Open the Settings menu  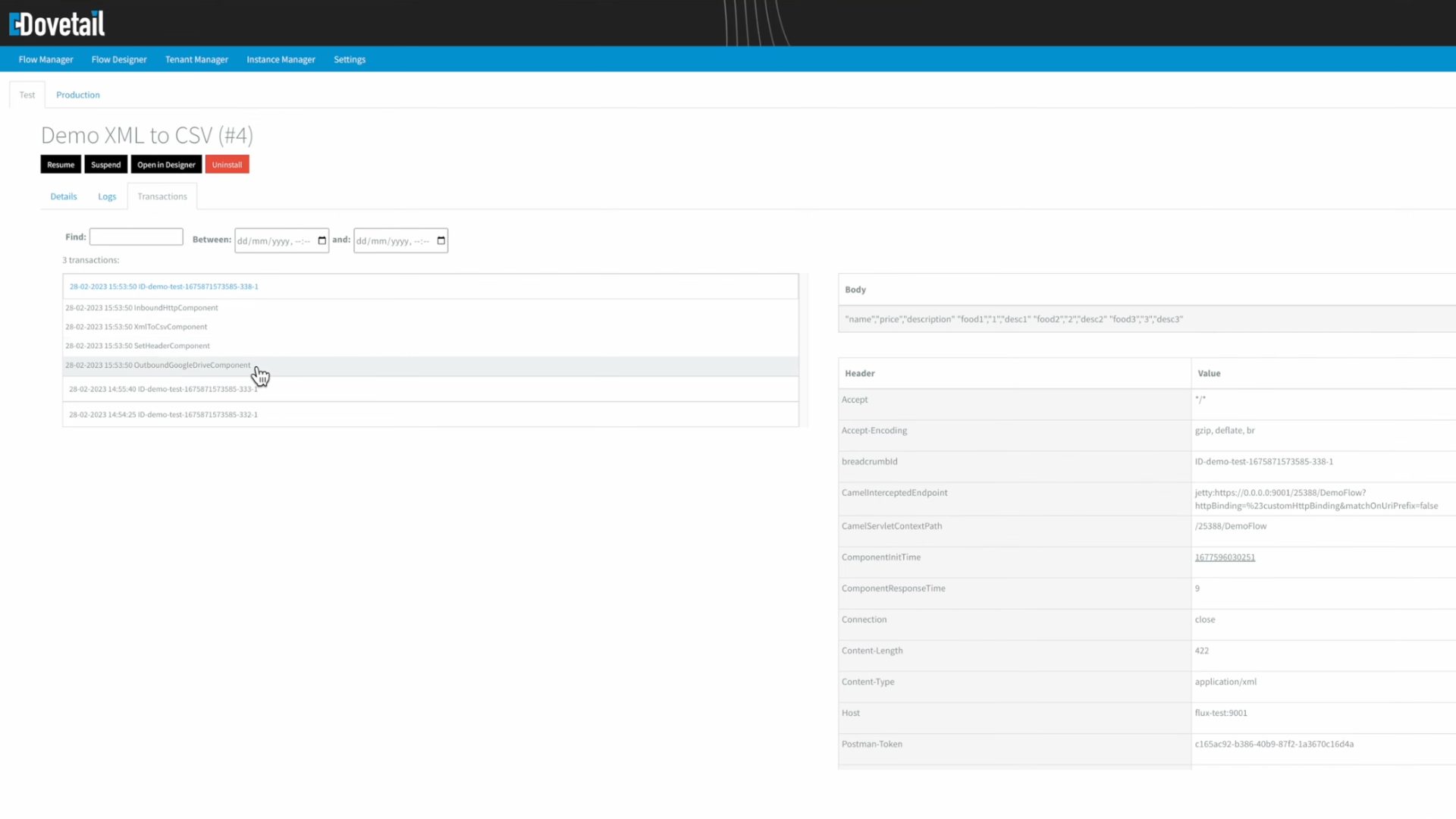(349, 59)
